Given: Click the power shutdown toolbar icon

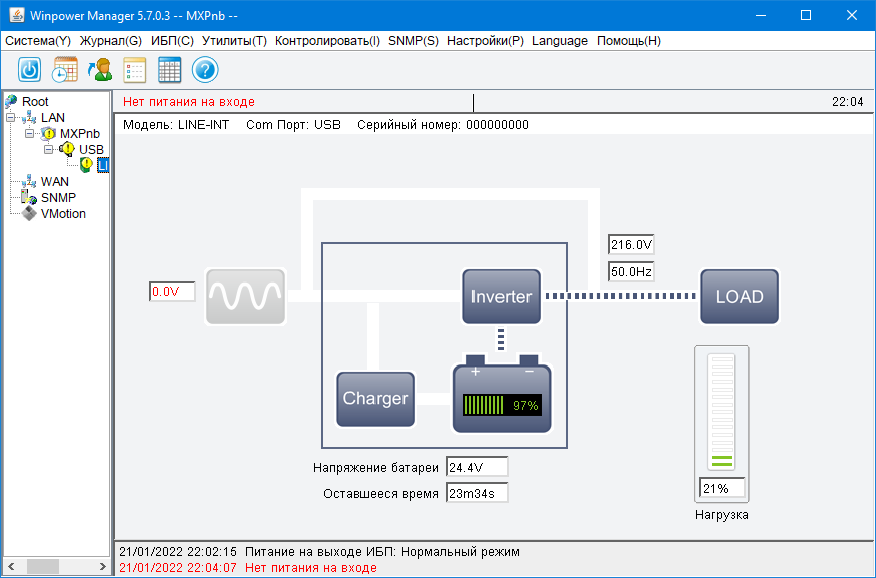Looking at the screenshot, I should point(30,70).
